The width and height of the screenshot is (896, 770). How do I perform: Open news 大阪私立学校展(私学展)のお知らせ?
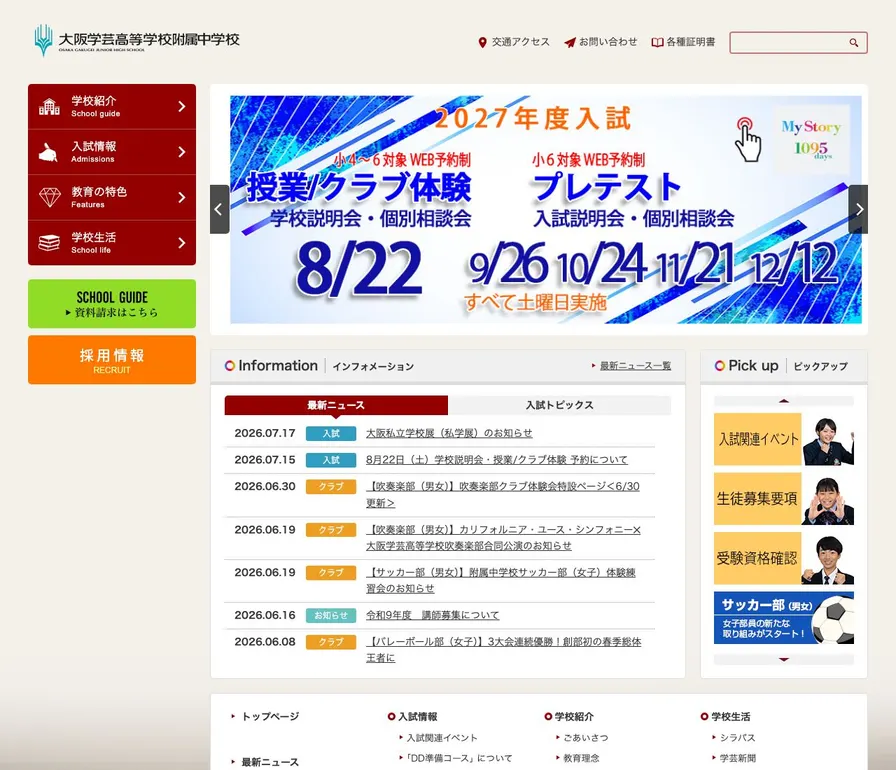449,433
